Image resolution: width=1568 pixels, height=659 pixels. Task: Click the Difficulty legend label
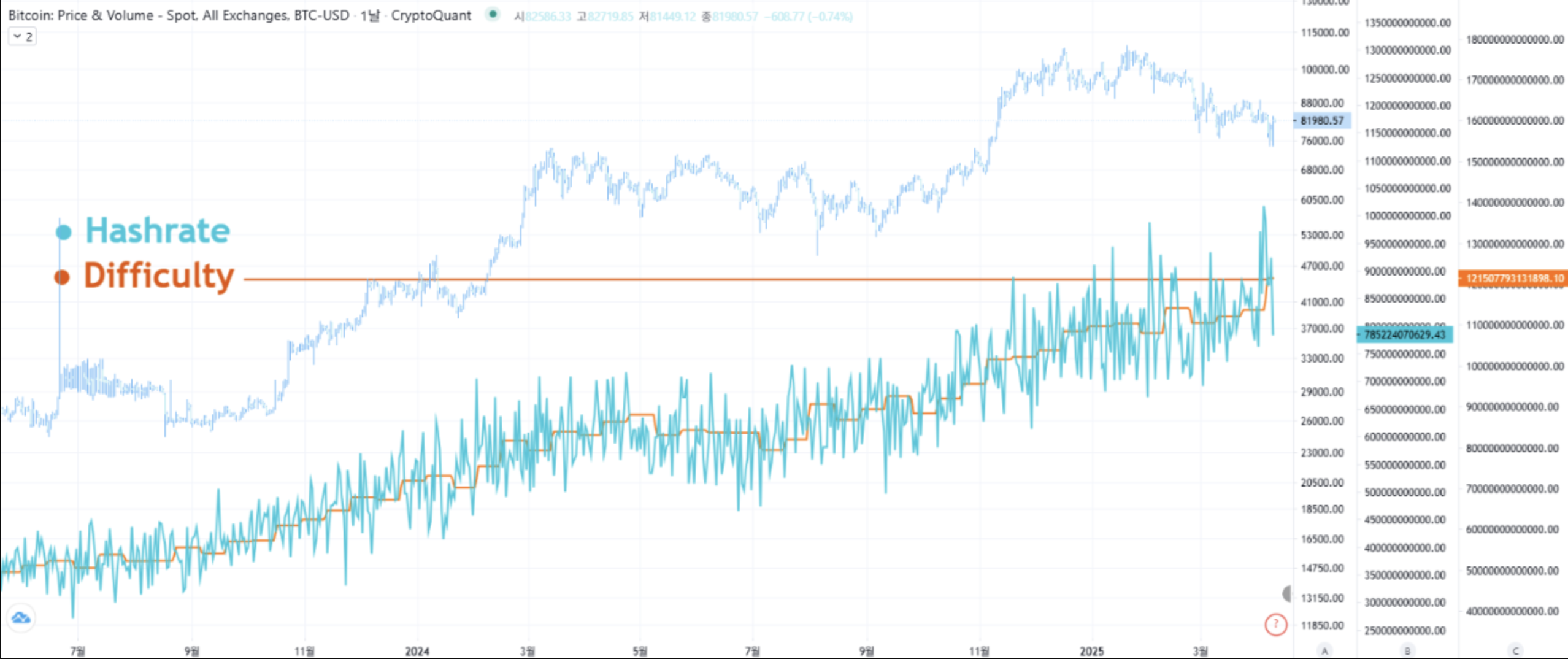click(x=159, y=276)
